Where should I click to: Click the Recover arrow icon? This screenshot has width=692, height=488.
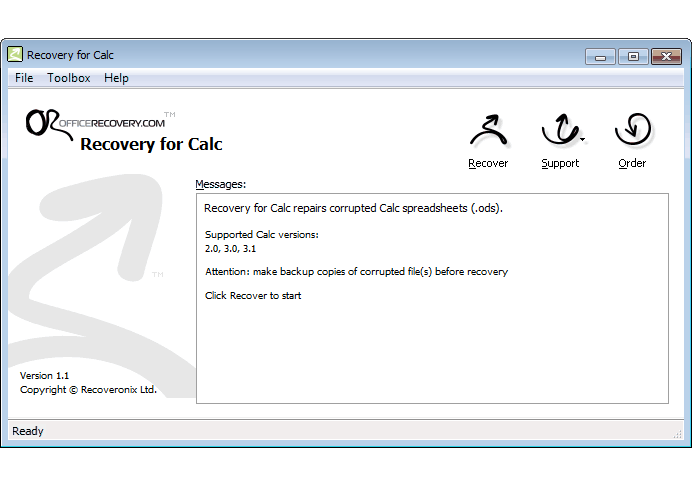tap(489, 130)
